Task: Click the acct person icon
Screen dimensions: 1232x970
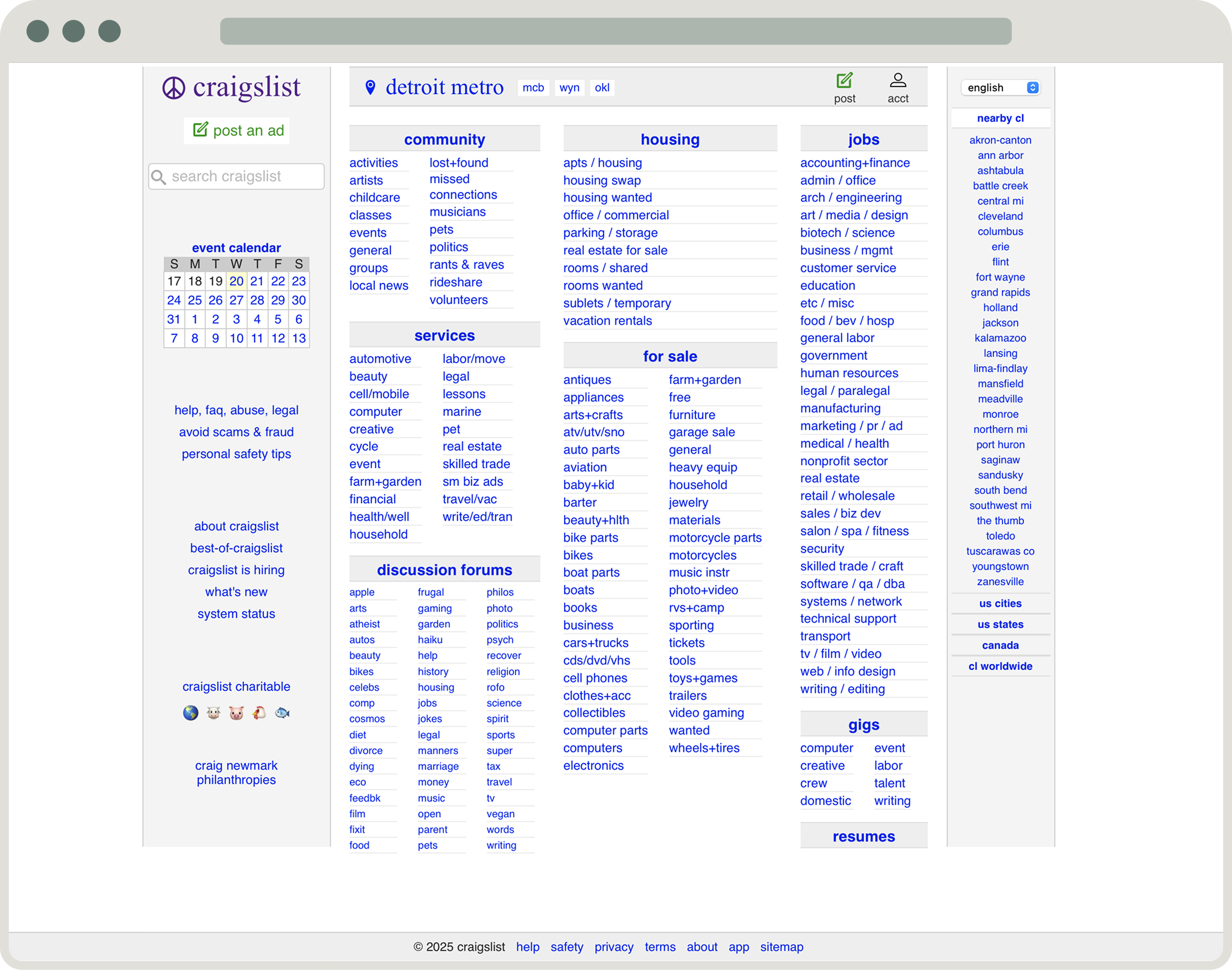Action: (898, 80)
